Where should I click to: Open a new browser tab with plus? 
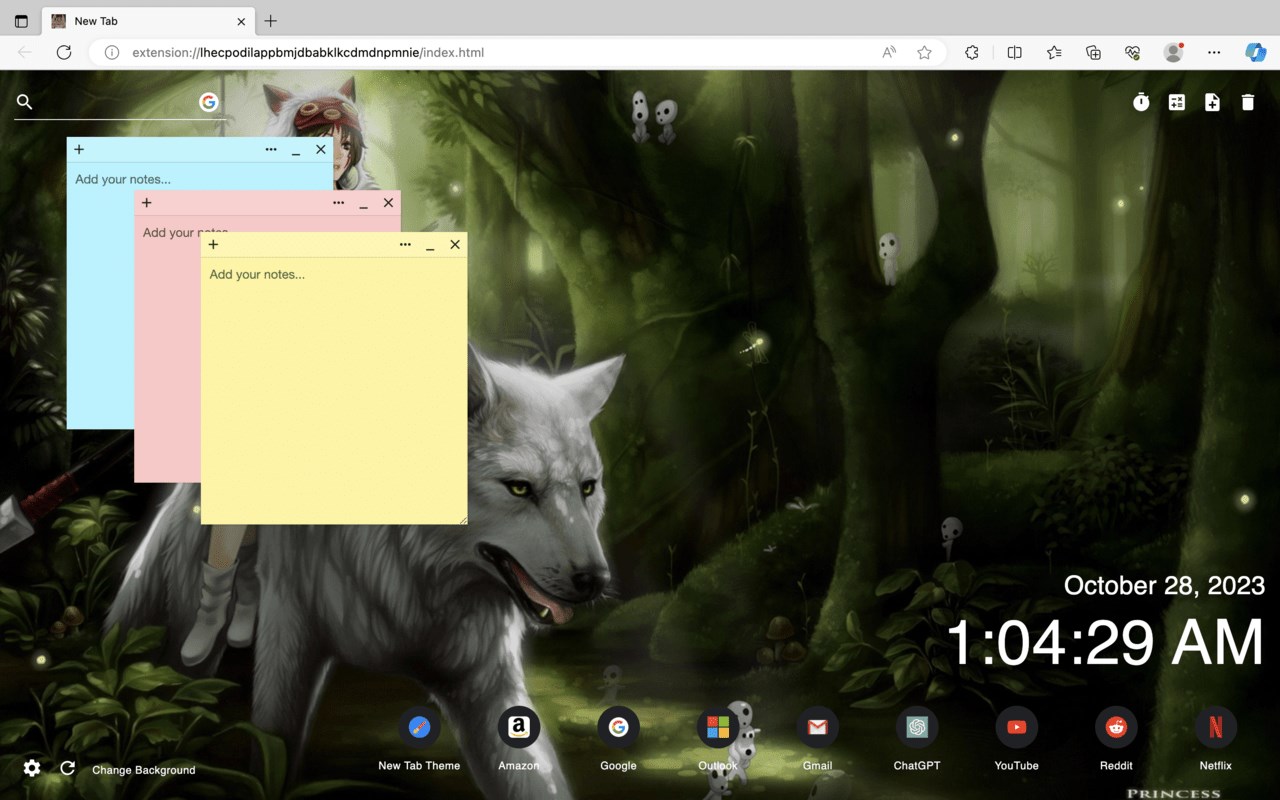[x=271, y=21]
